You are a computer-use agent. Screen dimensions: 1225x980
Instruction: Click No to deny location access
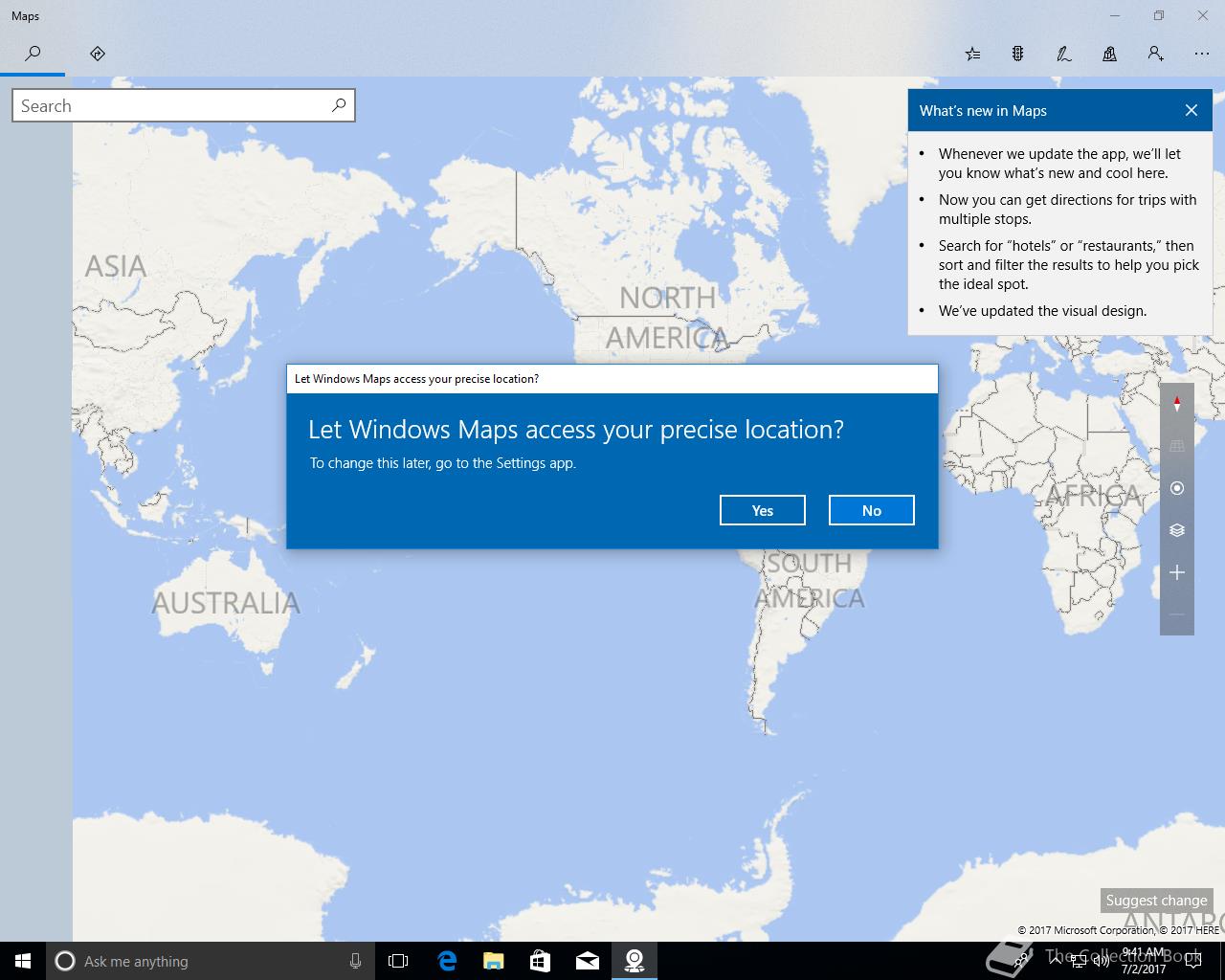(x=872, y=510)
